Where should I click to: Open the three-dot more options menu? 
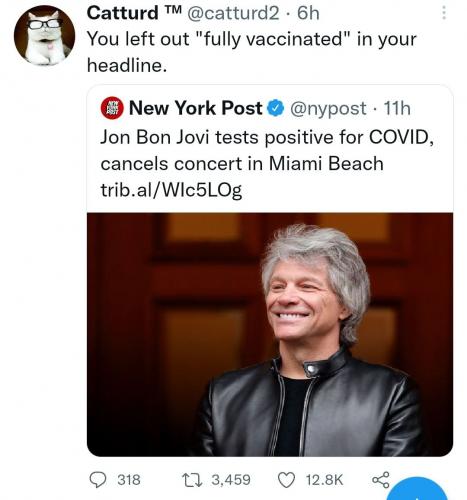click(x=444, y=13)
